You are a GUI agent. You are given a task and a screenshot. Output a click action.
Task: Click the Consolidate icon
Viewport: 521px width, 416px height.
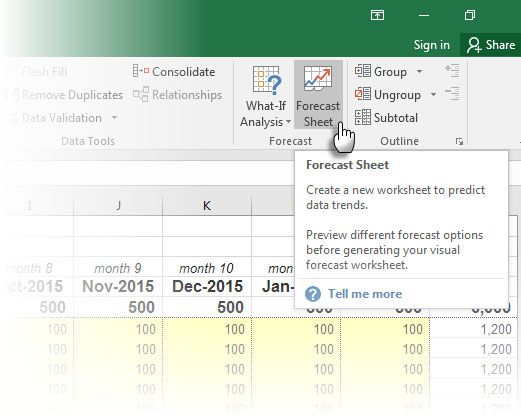tap(141, 71)
